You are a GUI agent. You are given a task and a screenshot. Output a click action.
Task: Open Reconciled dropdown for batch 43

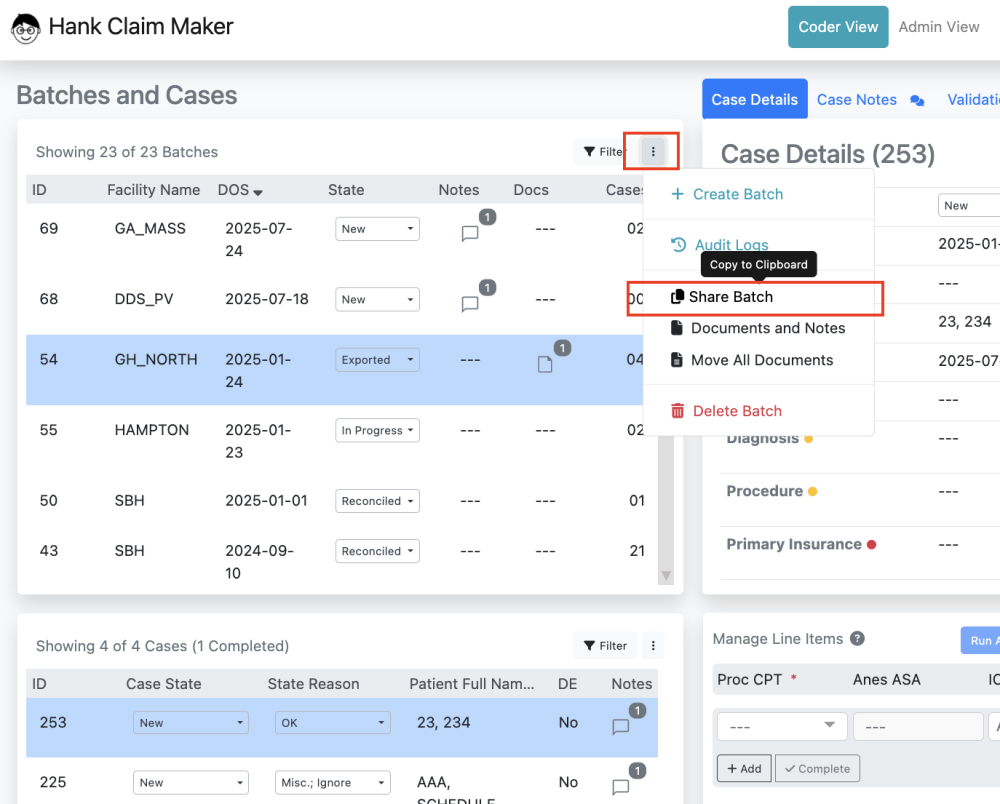pos(377,551)
